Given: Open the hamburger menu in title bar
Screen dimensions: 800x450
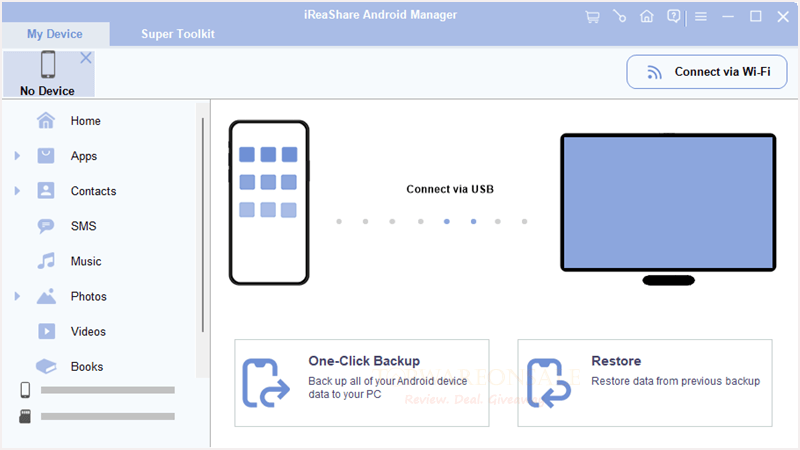Looking at the screenshot, I should point(701,17).
